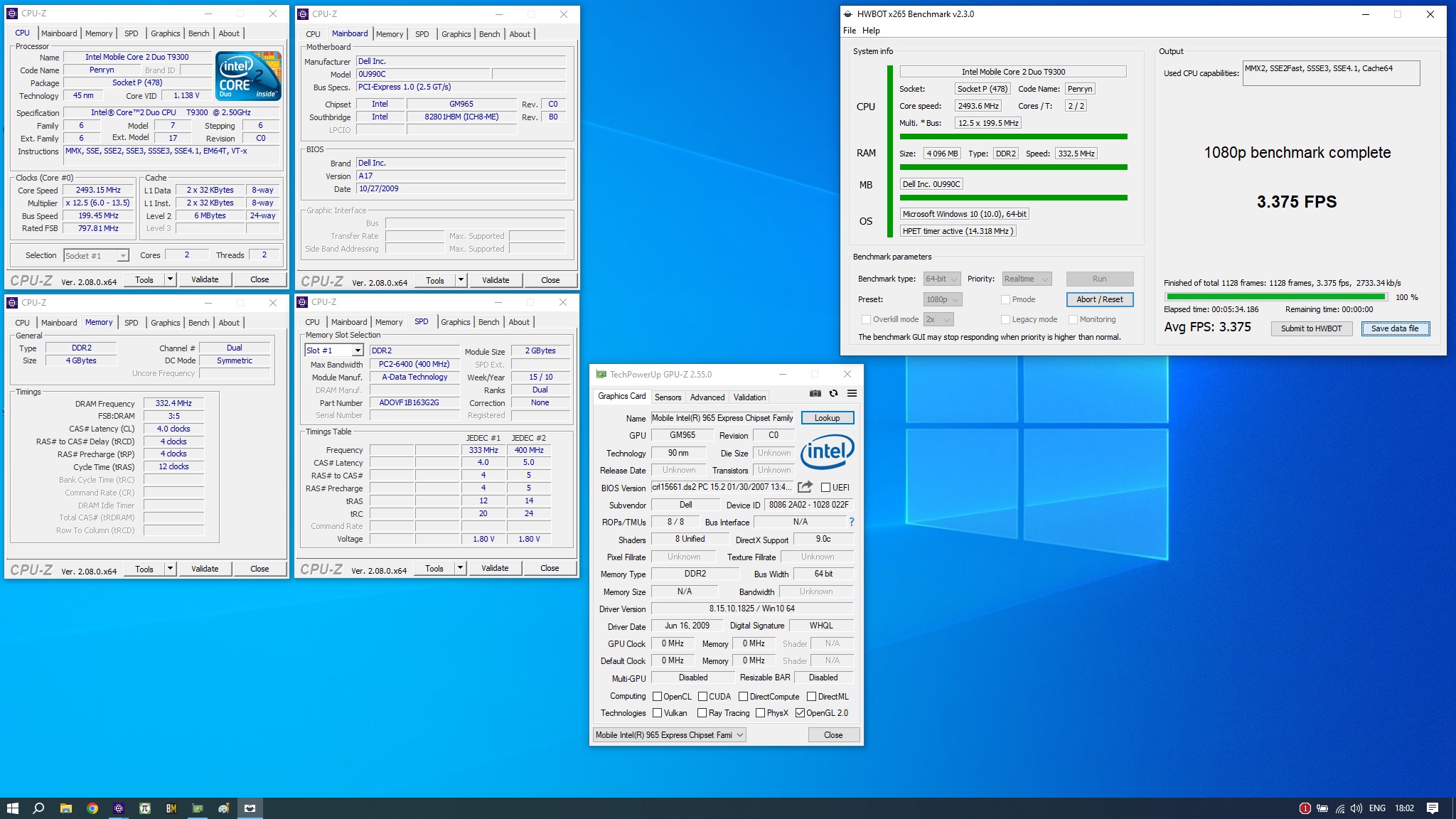Click the green RAM indicator bar in HWBOT
Screen dimensions: 1456x819
coord(1013,167)
